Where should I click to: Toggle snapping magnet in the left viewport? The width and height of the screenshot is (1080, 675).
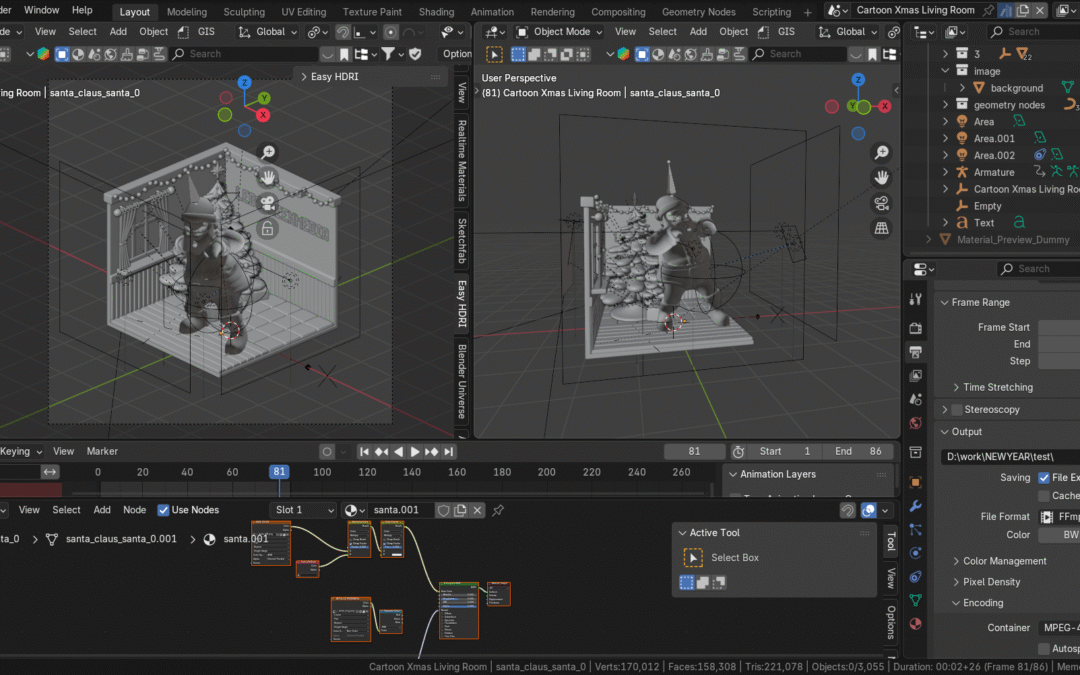coord(342,32)
